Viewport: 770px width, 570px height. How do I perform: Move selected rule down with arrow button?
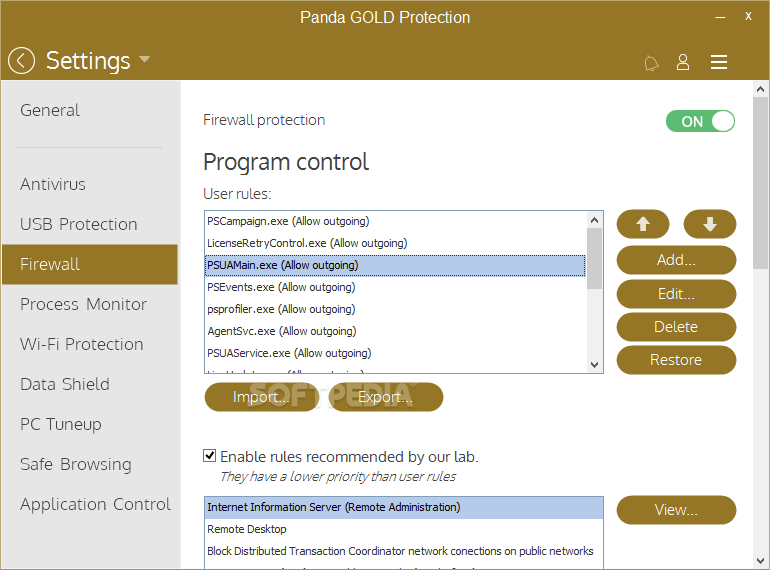tap(710, 224)
